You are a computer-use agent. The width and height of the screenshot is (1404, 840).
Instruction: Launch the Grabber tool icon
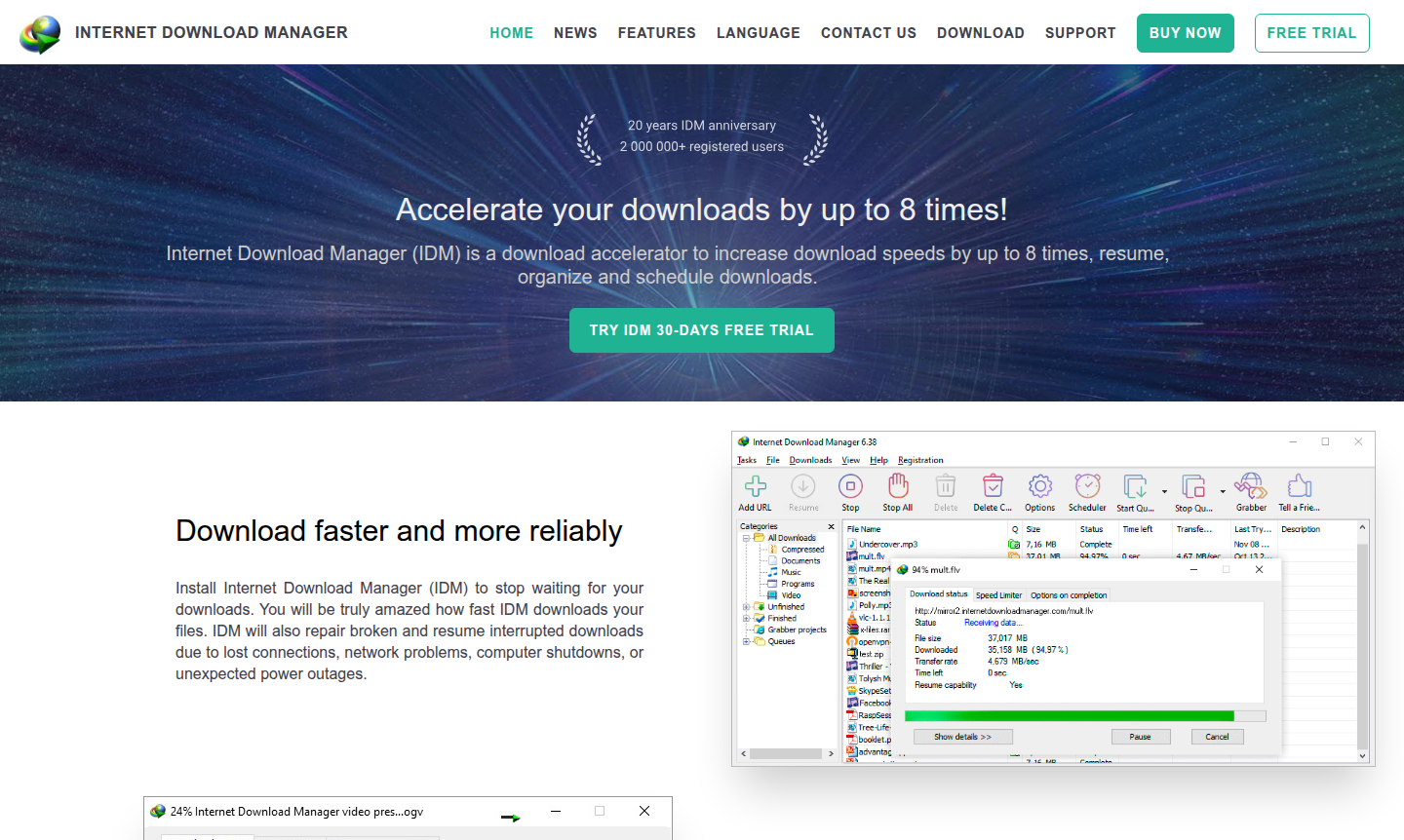pyautogui.click(x=1250, y=486)
